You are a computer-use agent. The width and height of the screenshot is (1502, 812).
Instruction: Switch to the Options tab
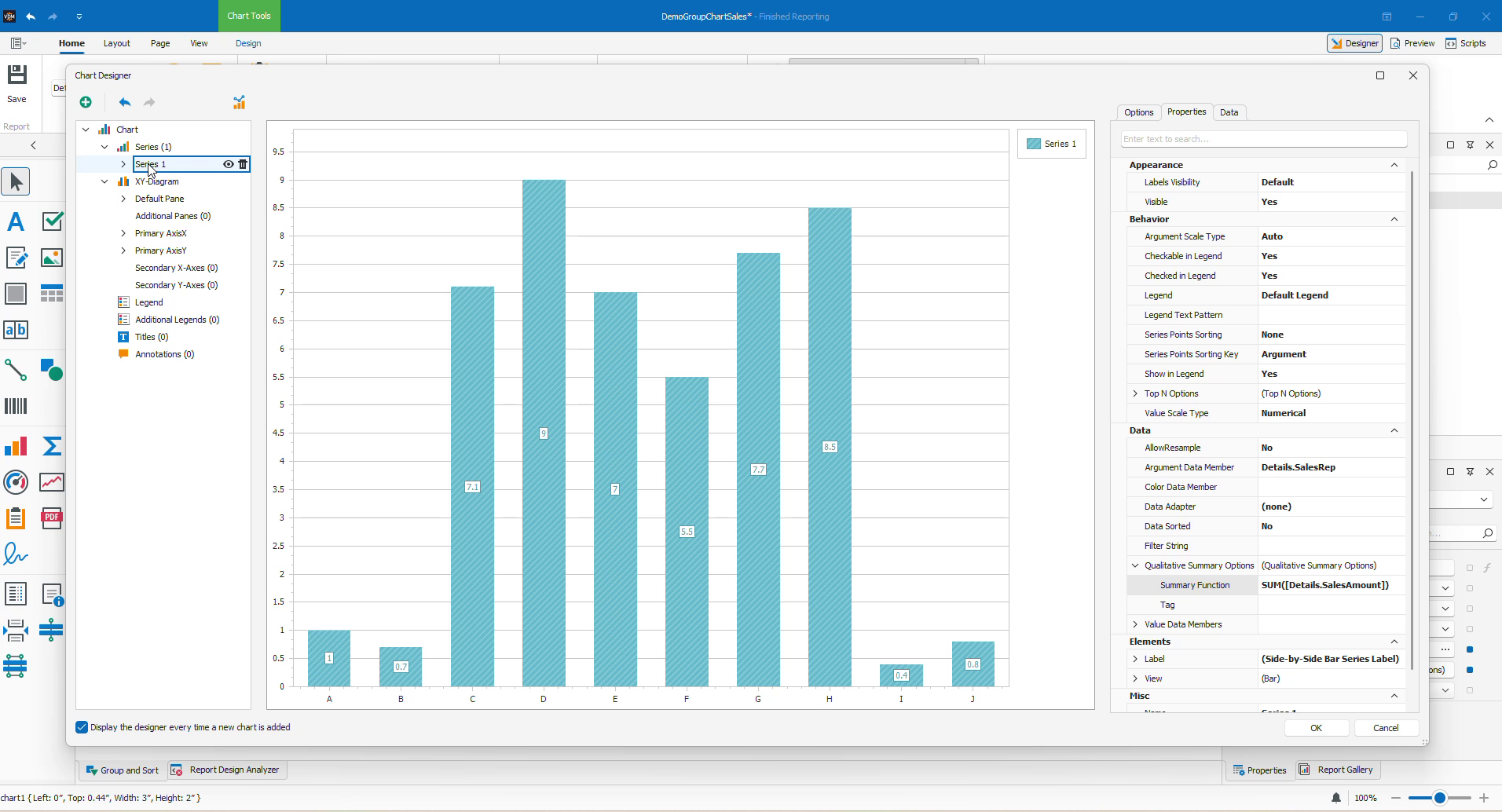(1138, 112)
